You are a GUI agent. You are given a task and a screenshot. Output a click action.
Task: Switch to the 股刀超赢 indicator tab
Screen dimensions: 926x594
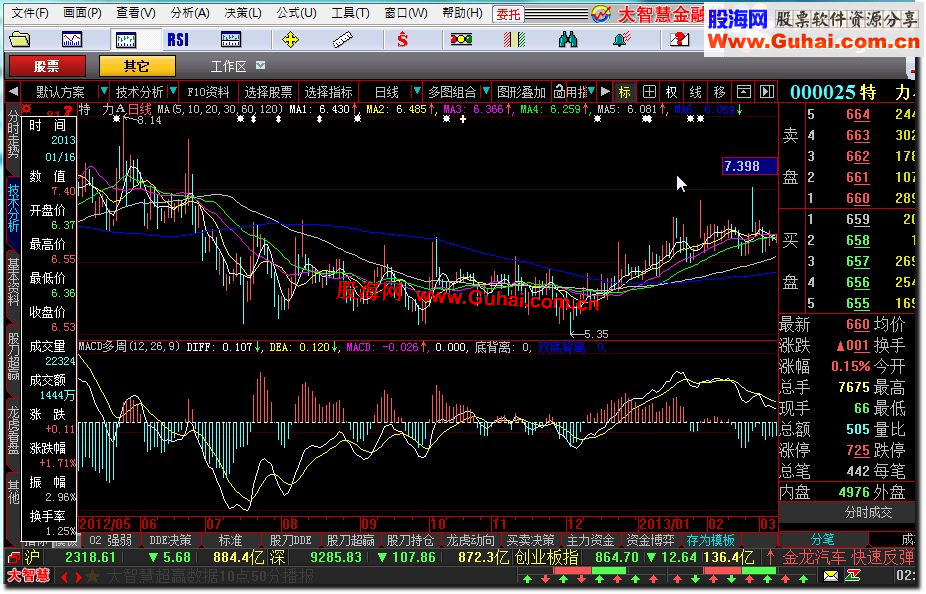[350, 540]
